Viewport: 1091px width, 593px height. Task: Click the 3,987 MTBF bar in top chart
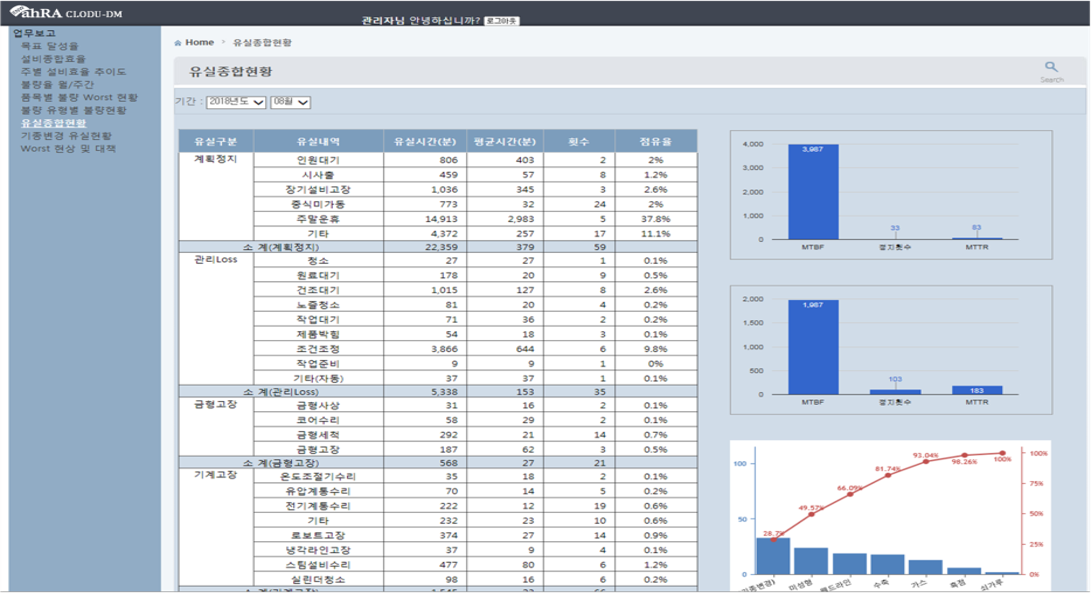(813, 192)
